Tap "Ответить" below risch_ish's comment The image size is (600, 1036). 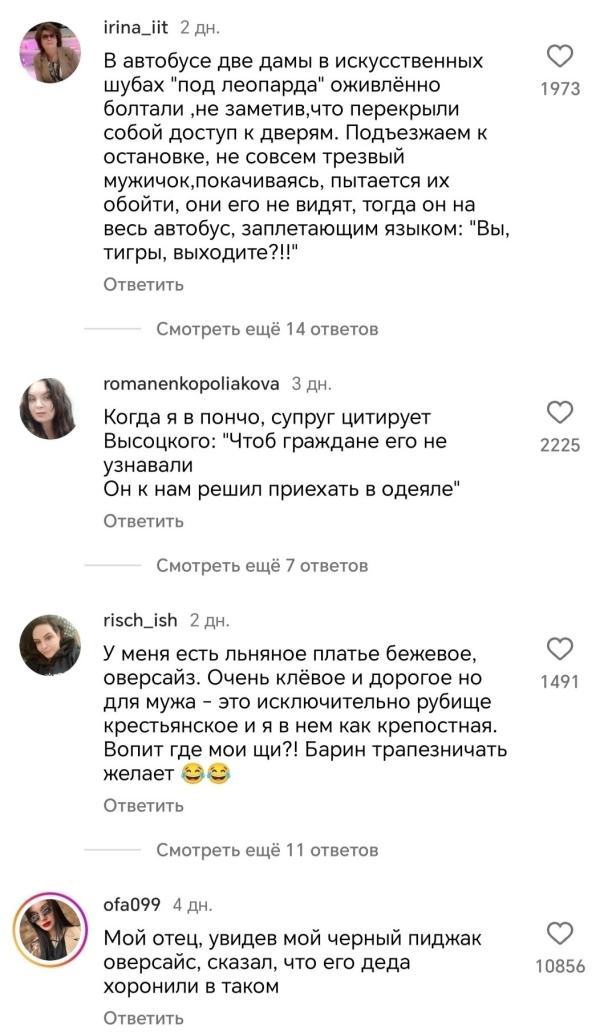pyautogui.click(x=144, y=805)
